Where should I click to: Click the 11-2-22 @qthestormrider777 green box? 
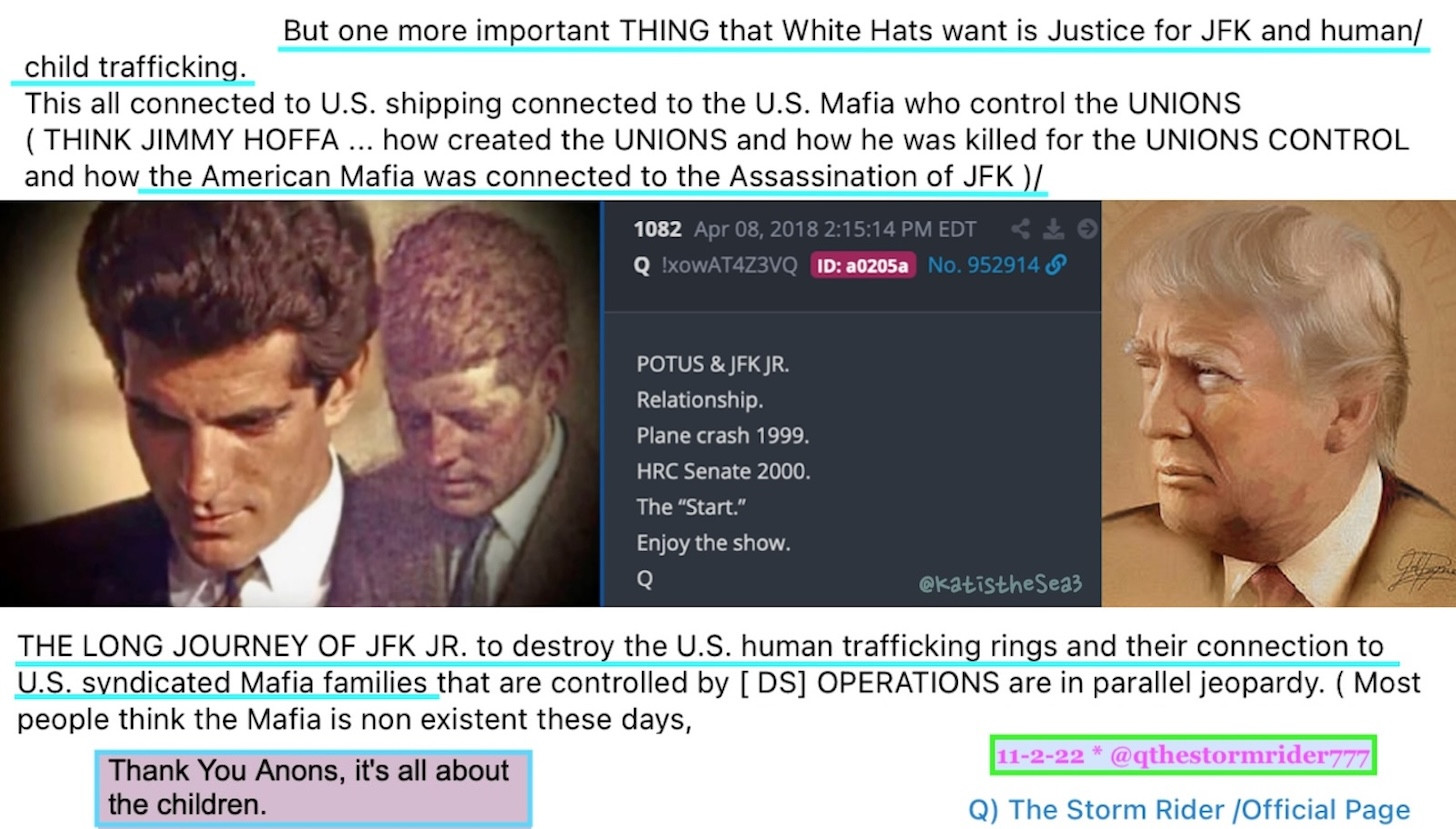(x=1183, y=756)
